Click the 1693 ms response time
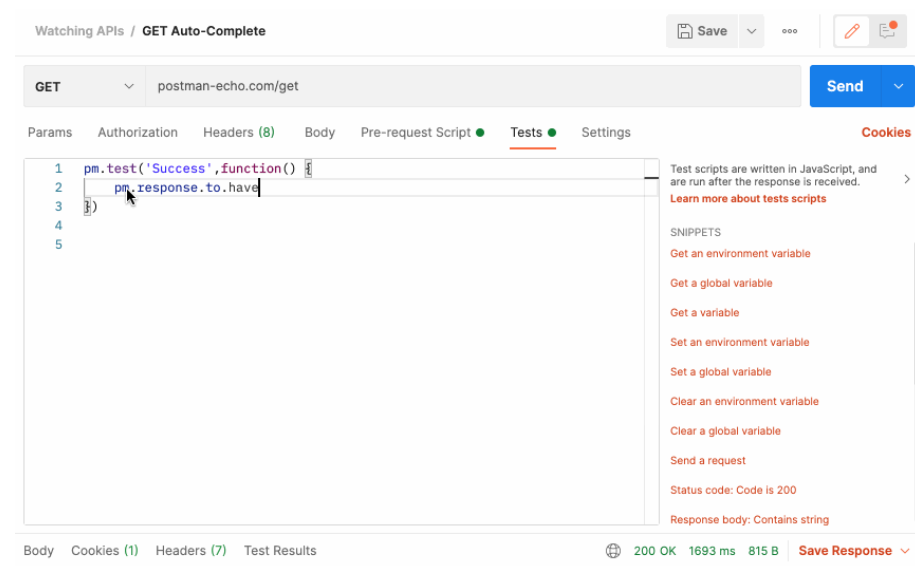Image resolution: width=915 pixels, height=566 pixels. pos(712,550)
